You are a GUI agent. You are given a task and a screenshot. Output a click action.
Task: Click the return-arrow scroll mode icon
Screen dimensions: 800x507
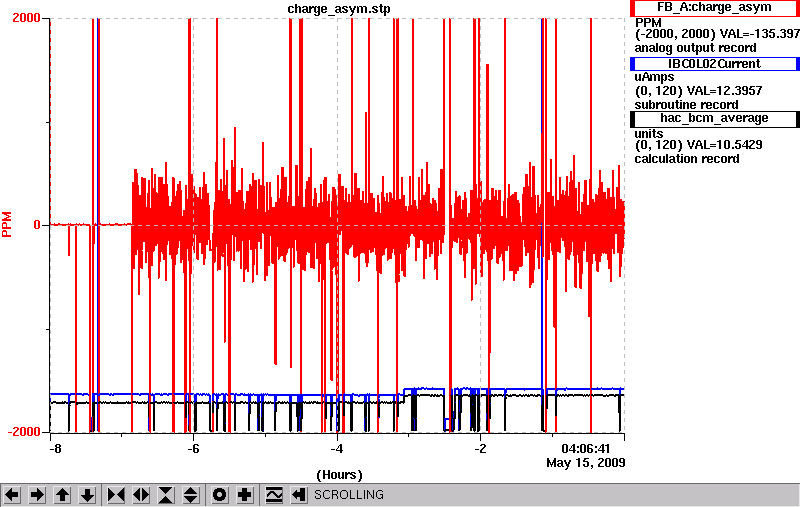click(x=299, y=495)
